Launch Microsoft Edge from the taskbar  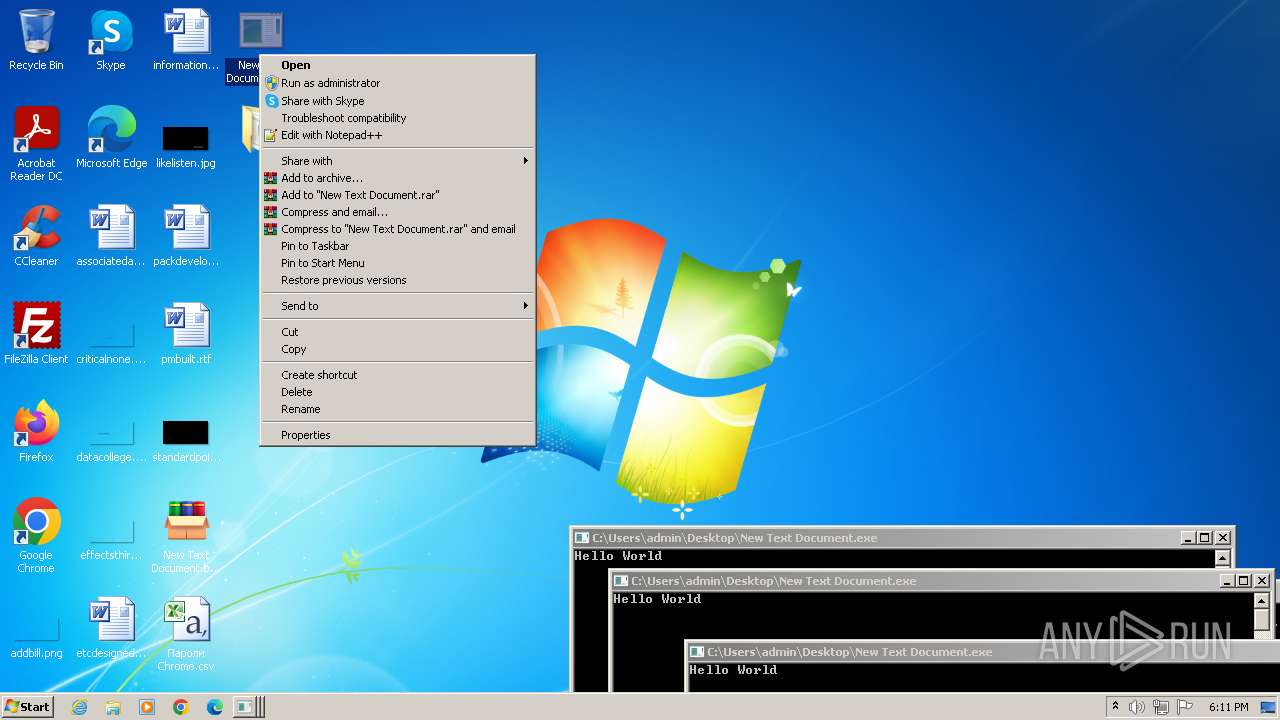[215, 707]
